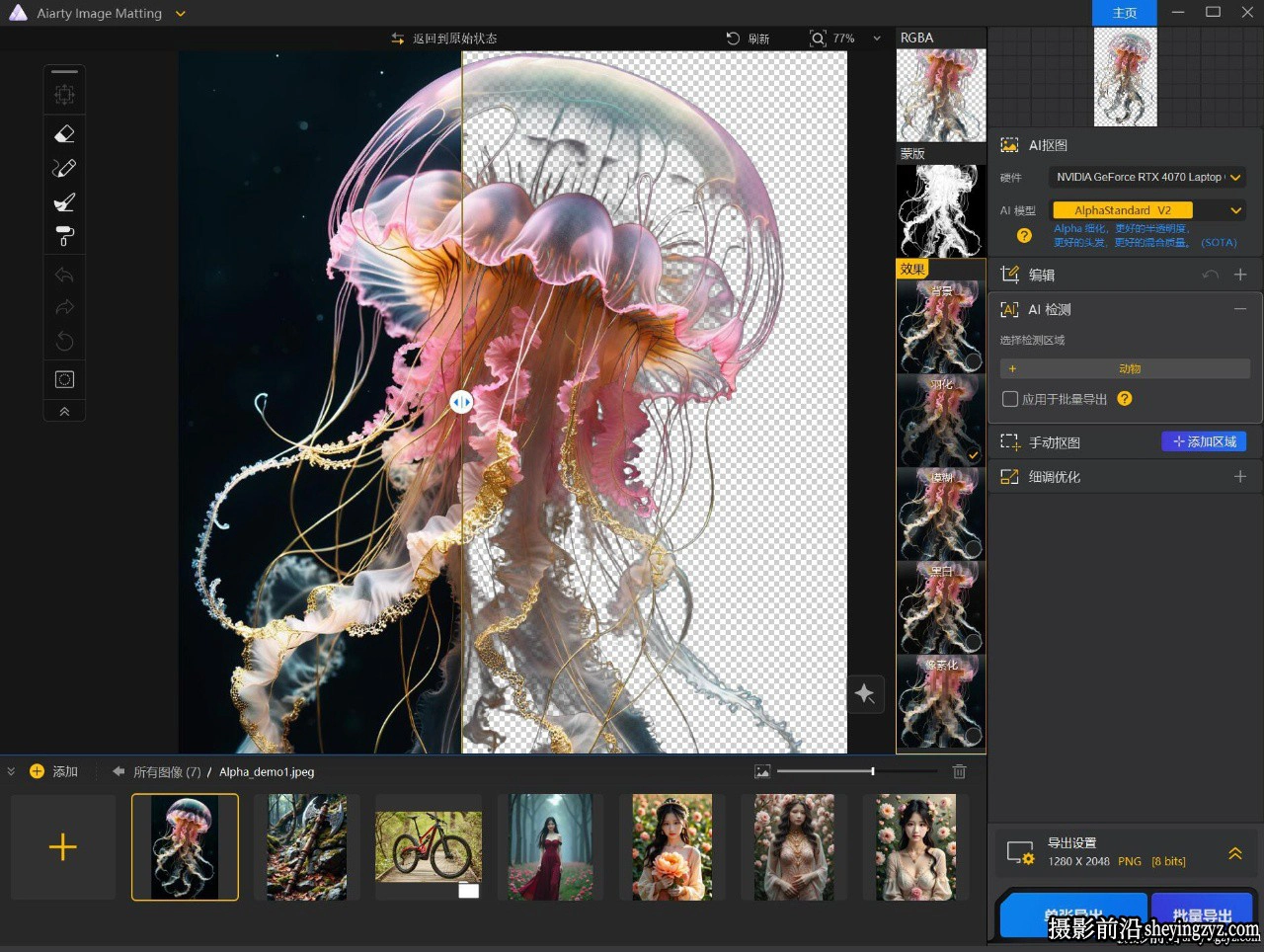Select the red dress woman thumbnail
Screen dimensions: 1264x952
coord(551,847)
